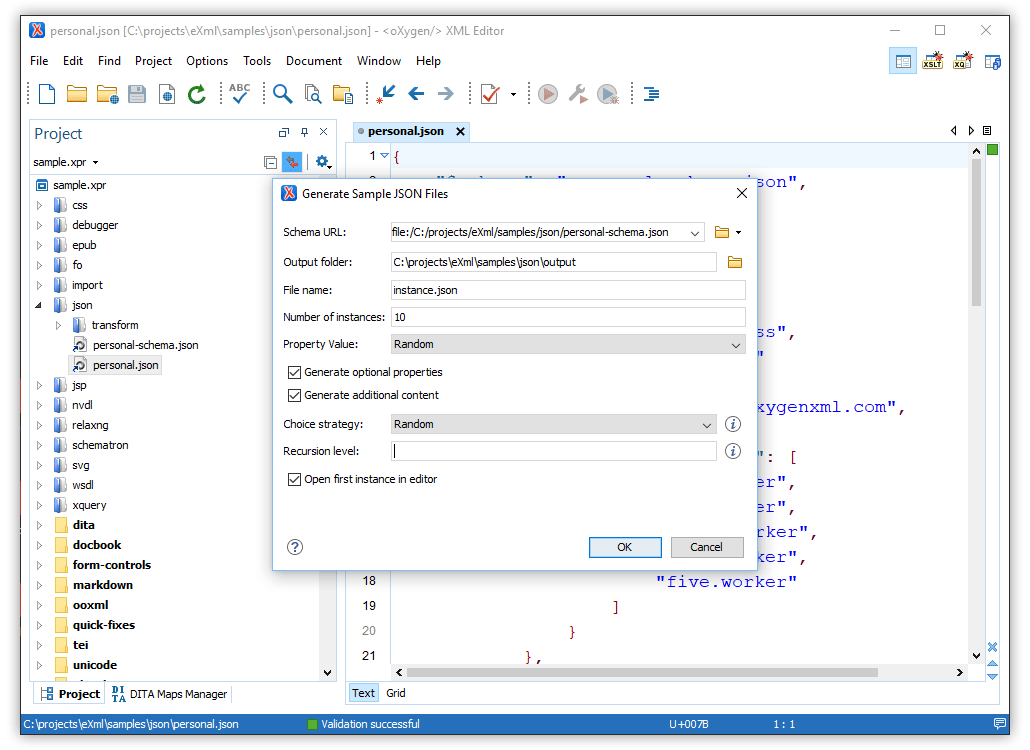Switch to the Grid editor mode tab

tap(395, 693)
